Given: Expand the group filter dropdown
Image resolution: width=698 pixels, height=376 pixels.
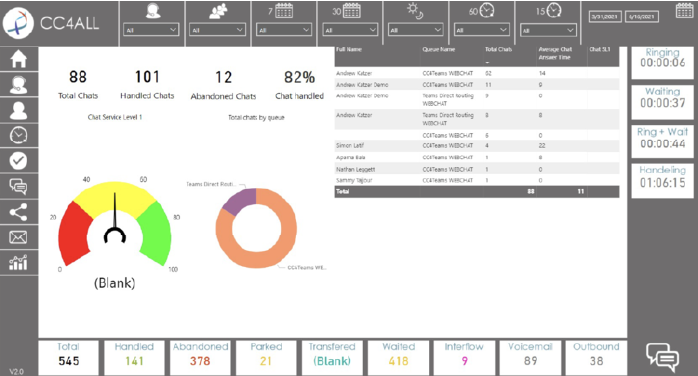Looking at the screenshot, I should point(217,30).
